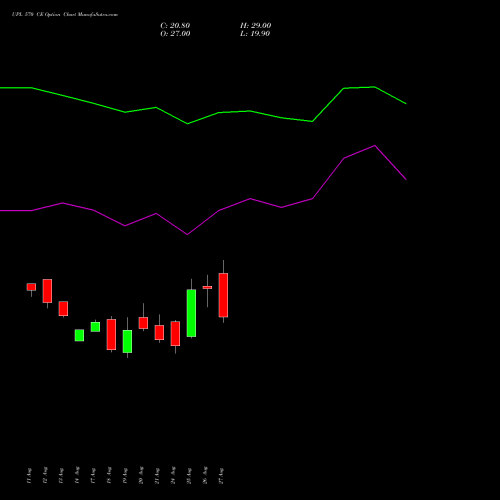Click the green candle for 19 Aug
This screenshot has height=500, width=500.
tap(127, 341)
